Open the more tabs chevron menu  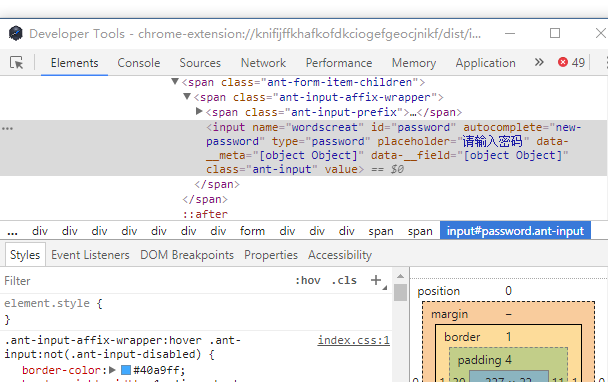[539, 62]
